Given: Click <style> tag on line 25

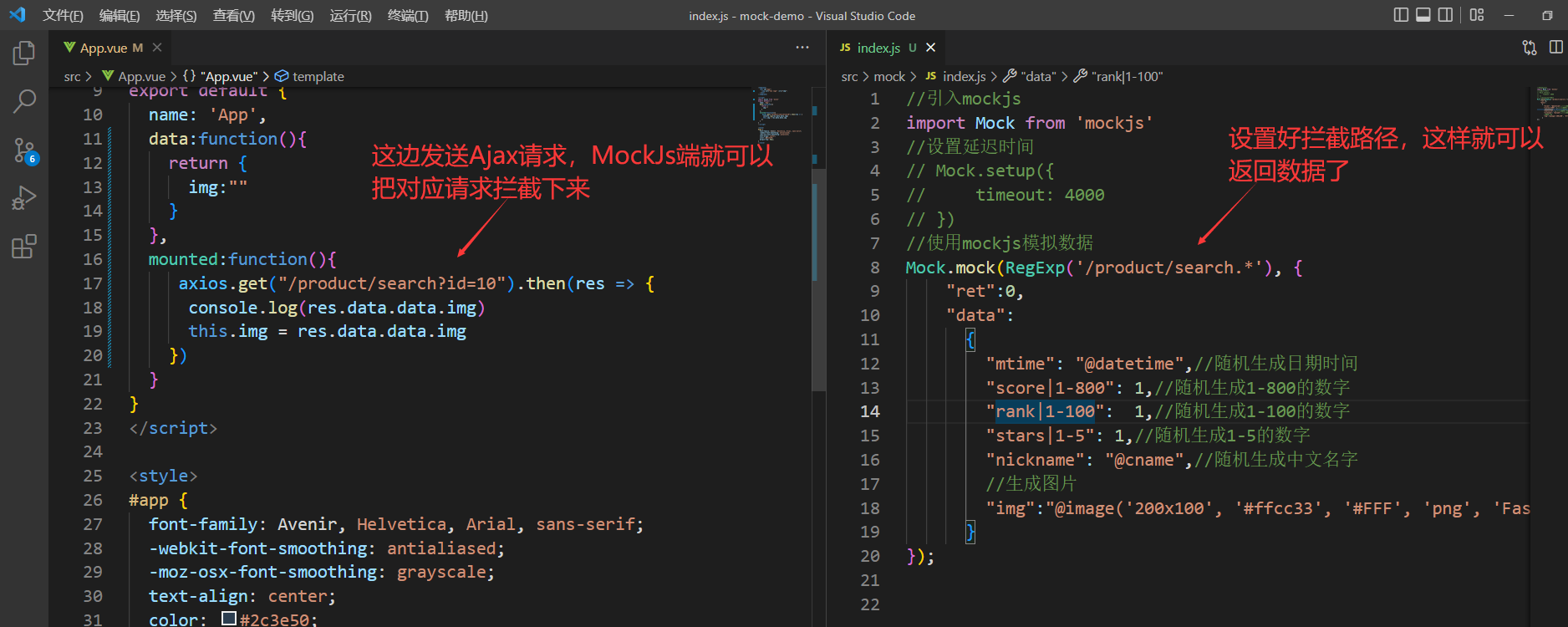Looking at the screenshot, I should click(x=163, y=476).
